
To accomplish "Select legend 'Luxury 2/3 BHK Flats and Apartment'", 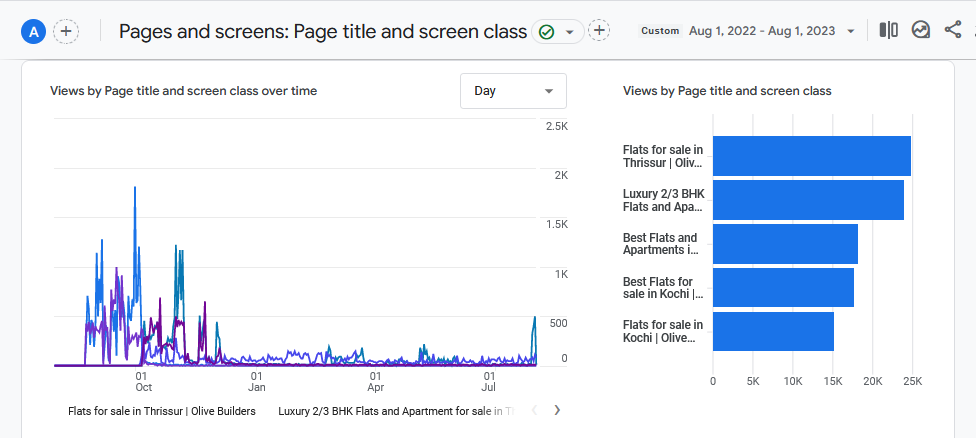I will (x=397, y=411).
